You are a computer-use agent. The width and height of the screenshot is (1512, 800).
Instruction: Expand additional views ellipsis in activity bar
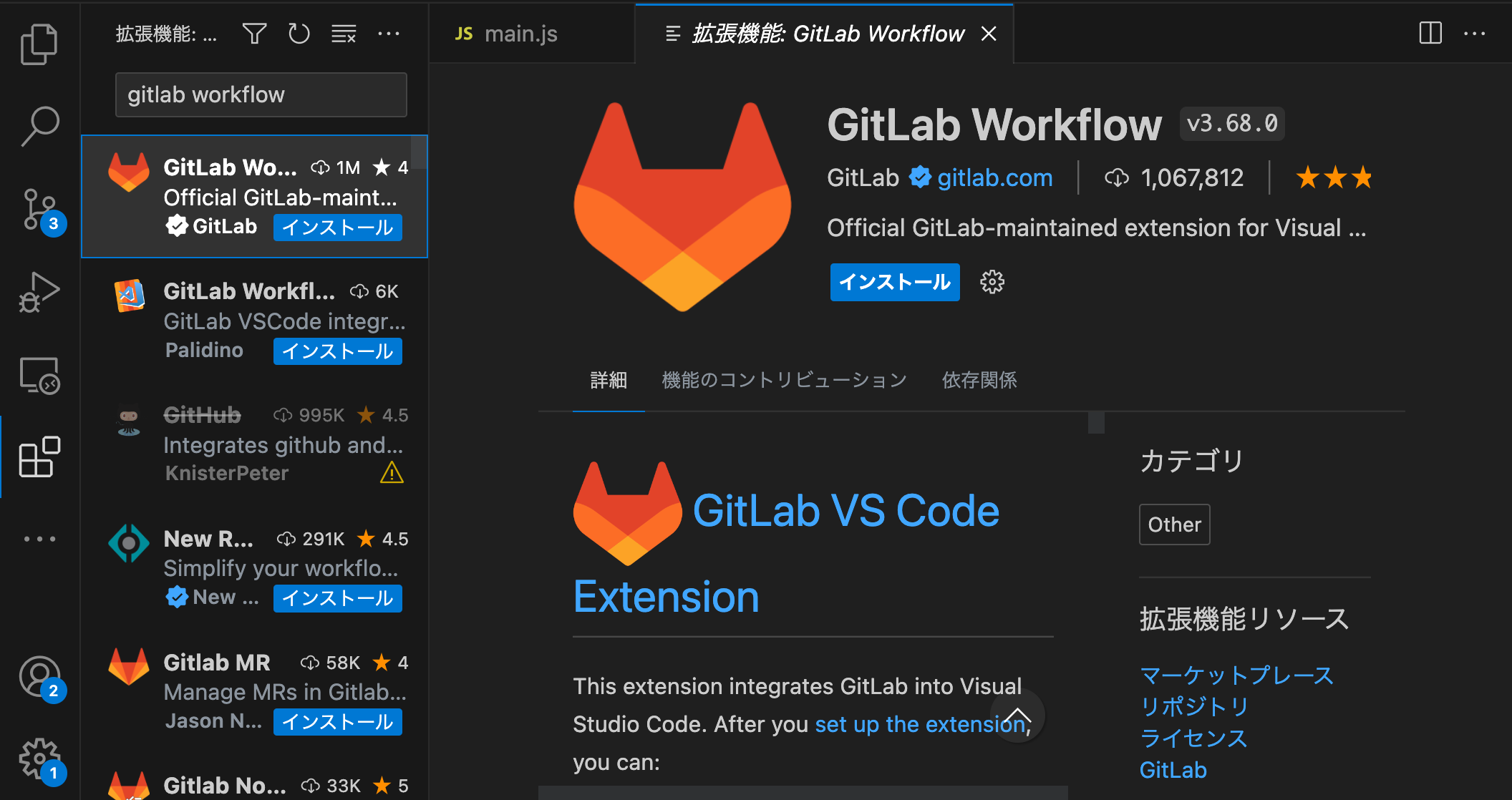click(x=39, y=539)
